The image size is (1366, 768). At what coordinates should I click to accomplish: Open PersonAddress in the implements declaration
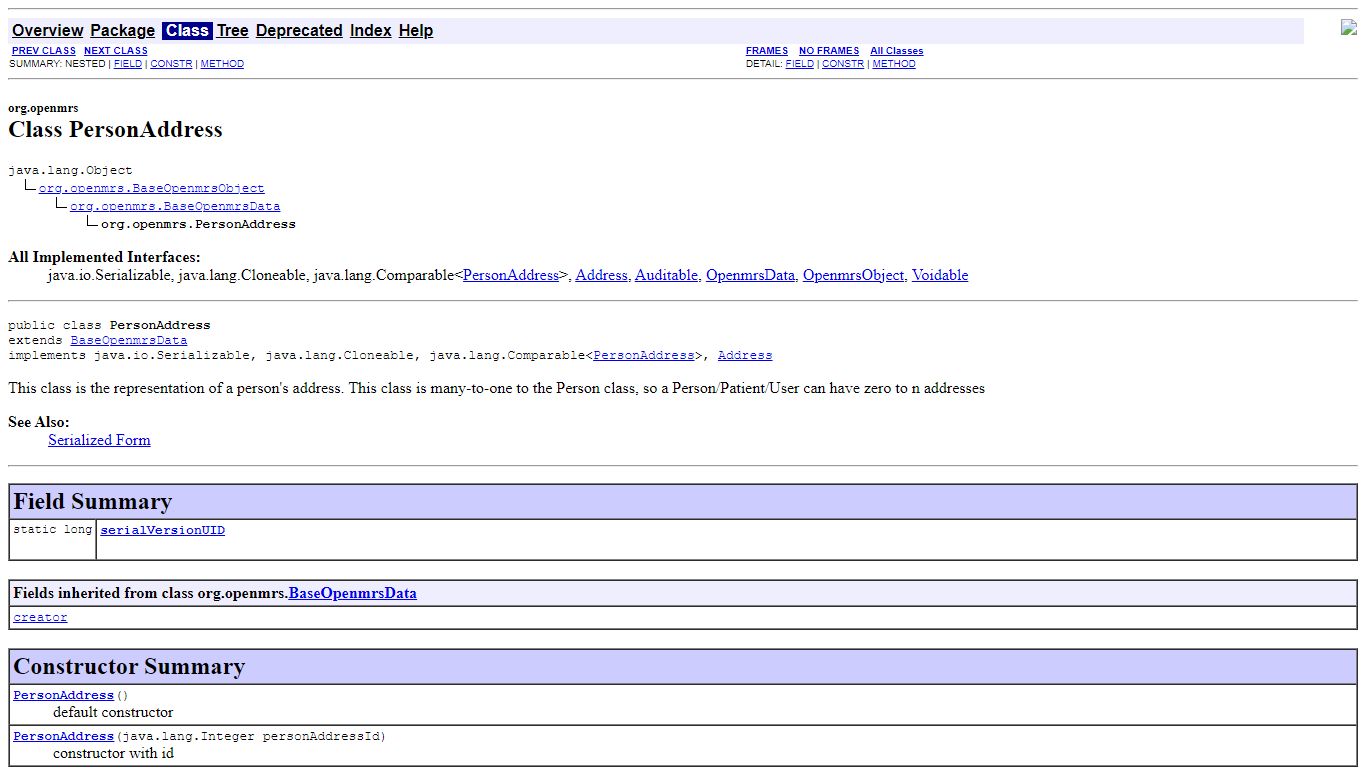643,355
